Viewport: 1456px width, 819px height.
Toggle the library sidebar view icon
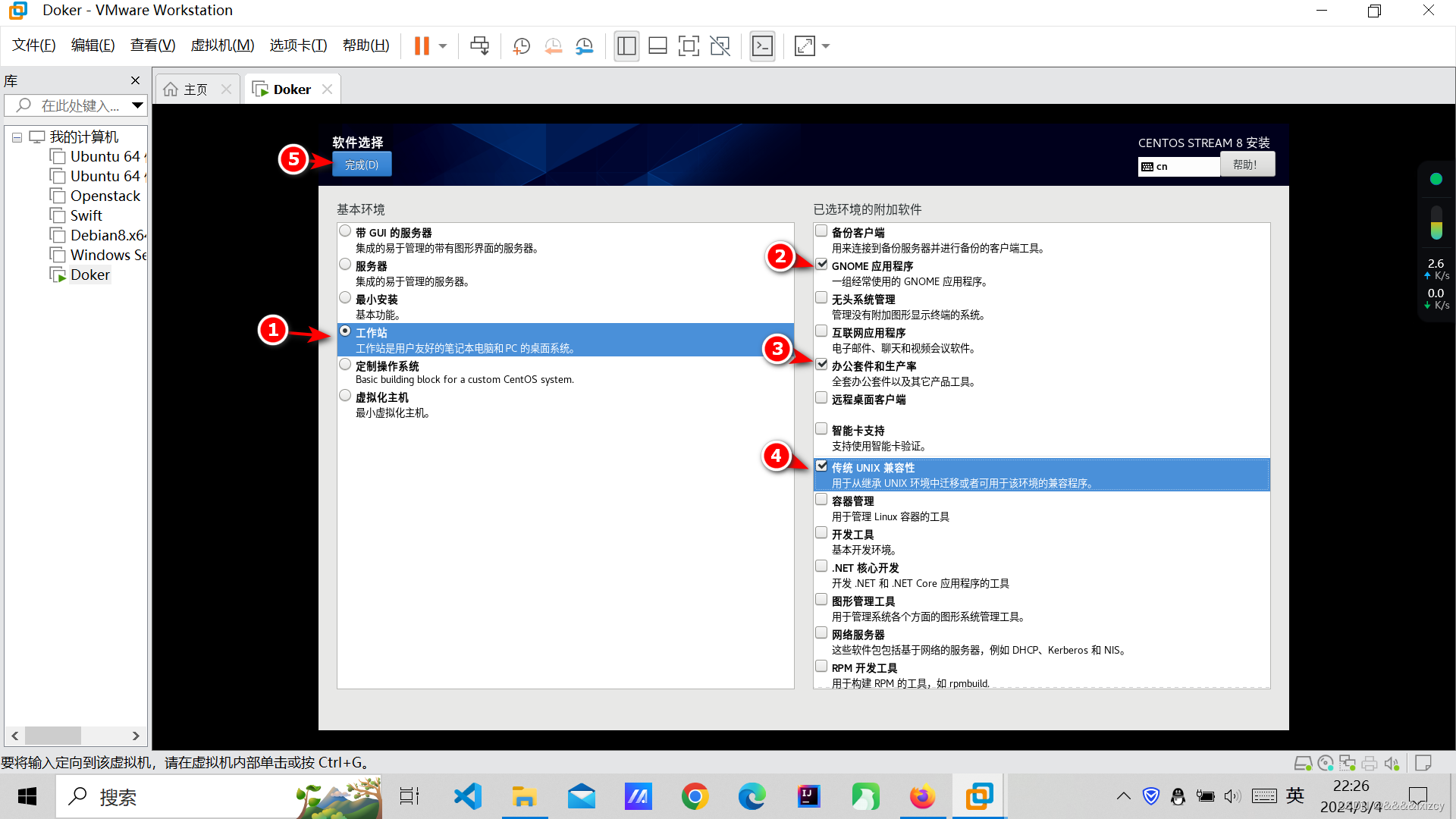[x=626, y=46]
